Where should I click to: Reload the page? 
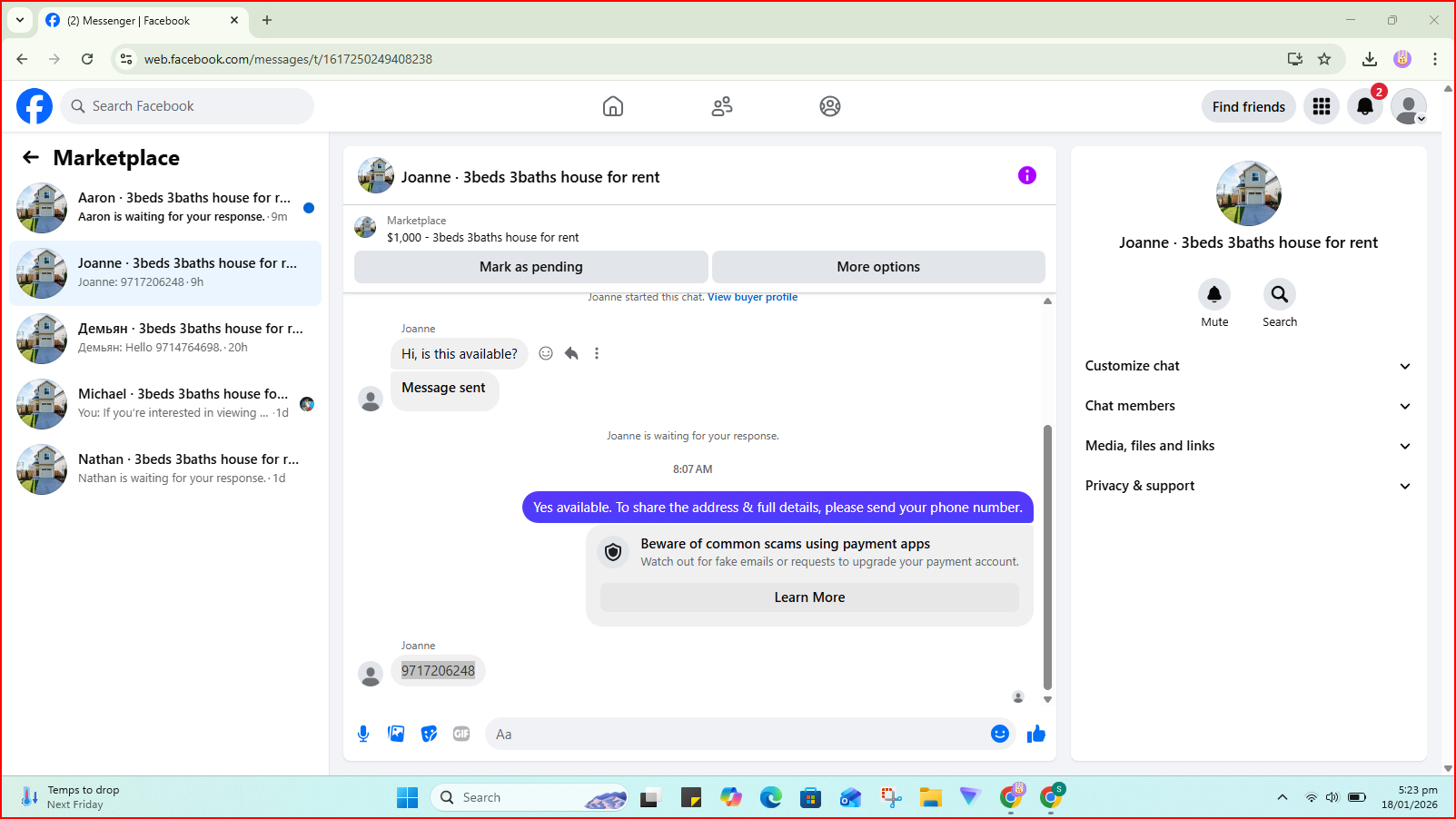87,59
